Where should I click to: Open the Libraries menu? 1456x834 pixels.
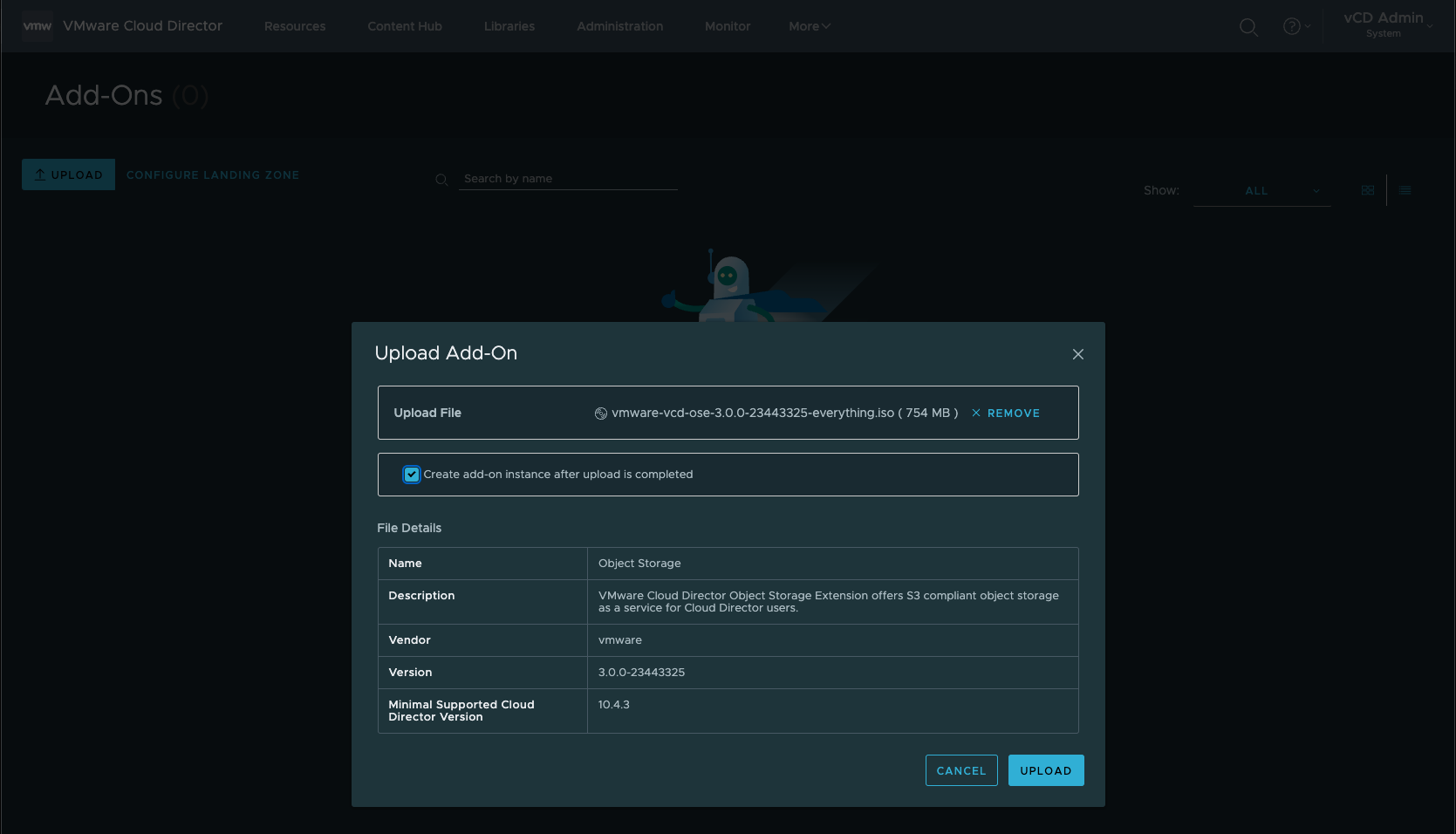(x=509, y=26)
